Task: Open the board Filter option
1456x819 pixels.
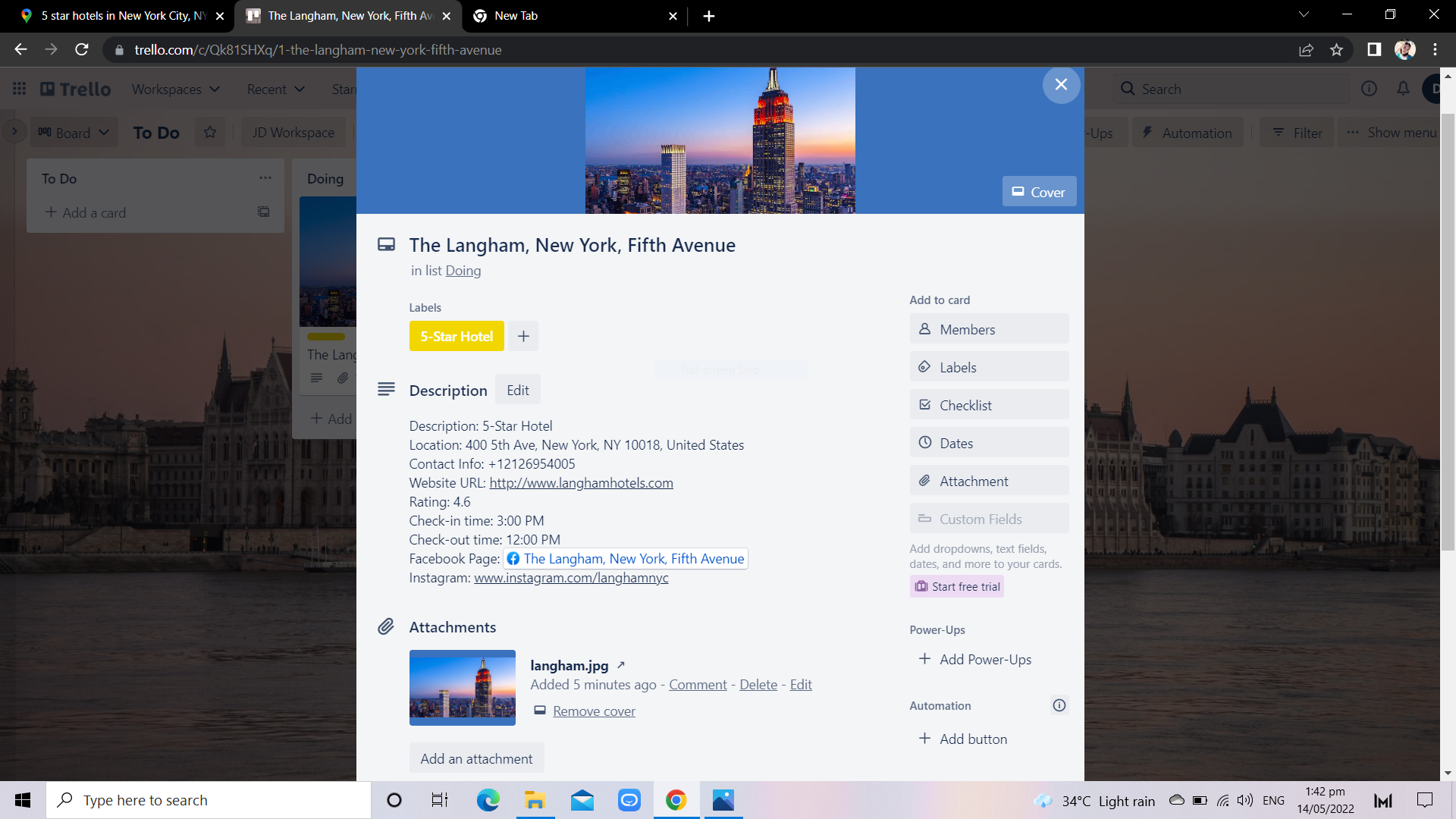Action: [1297, 133]
